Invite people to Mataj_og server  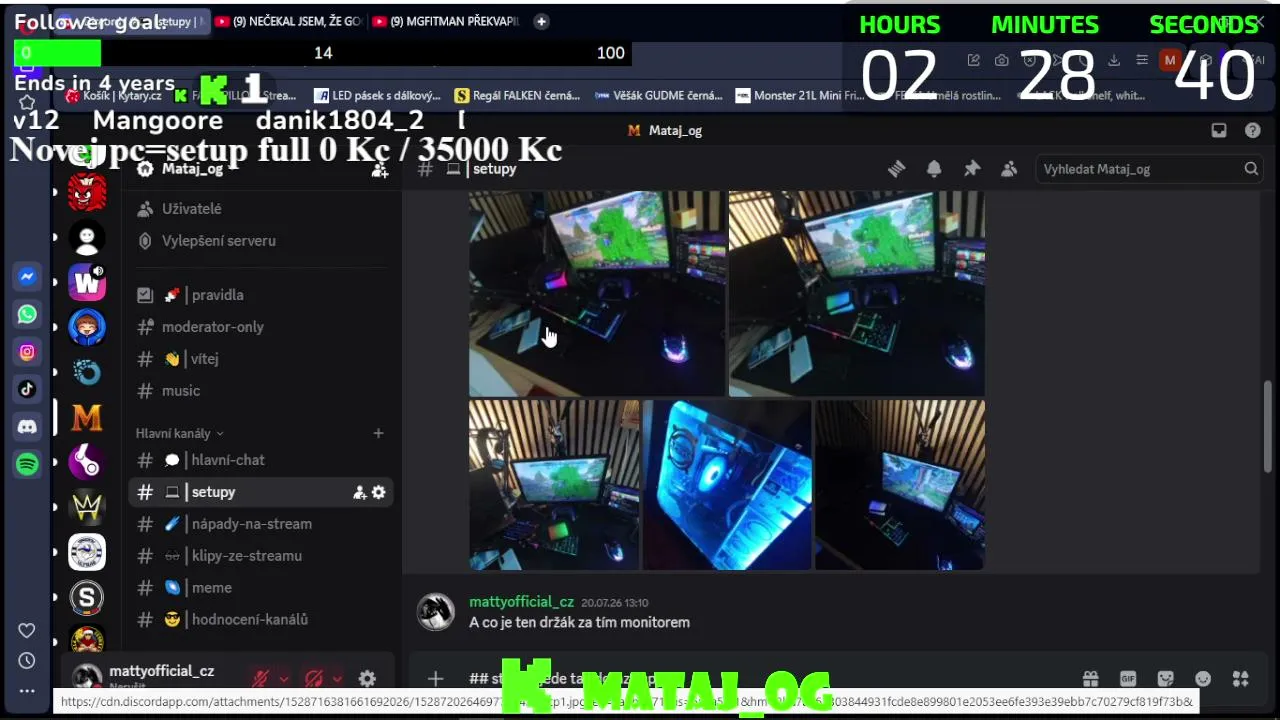380,170
